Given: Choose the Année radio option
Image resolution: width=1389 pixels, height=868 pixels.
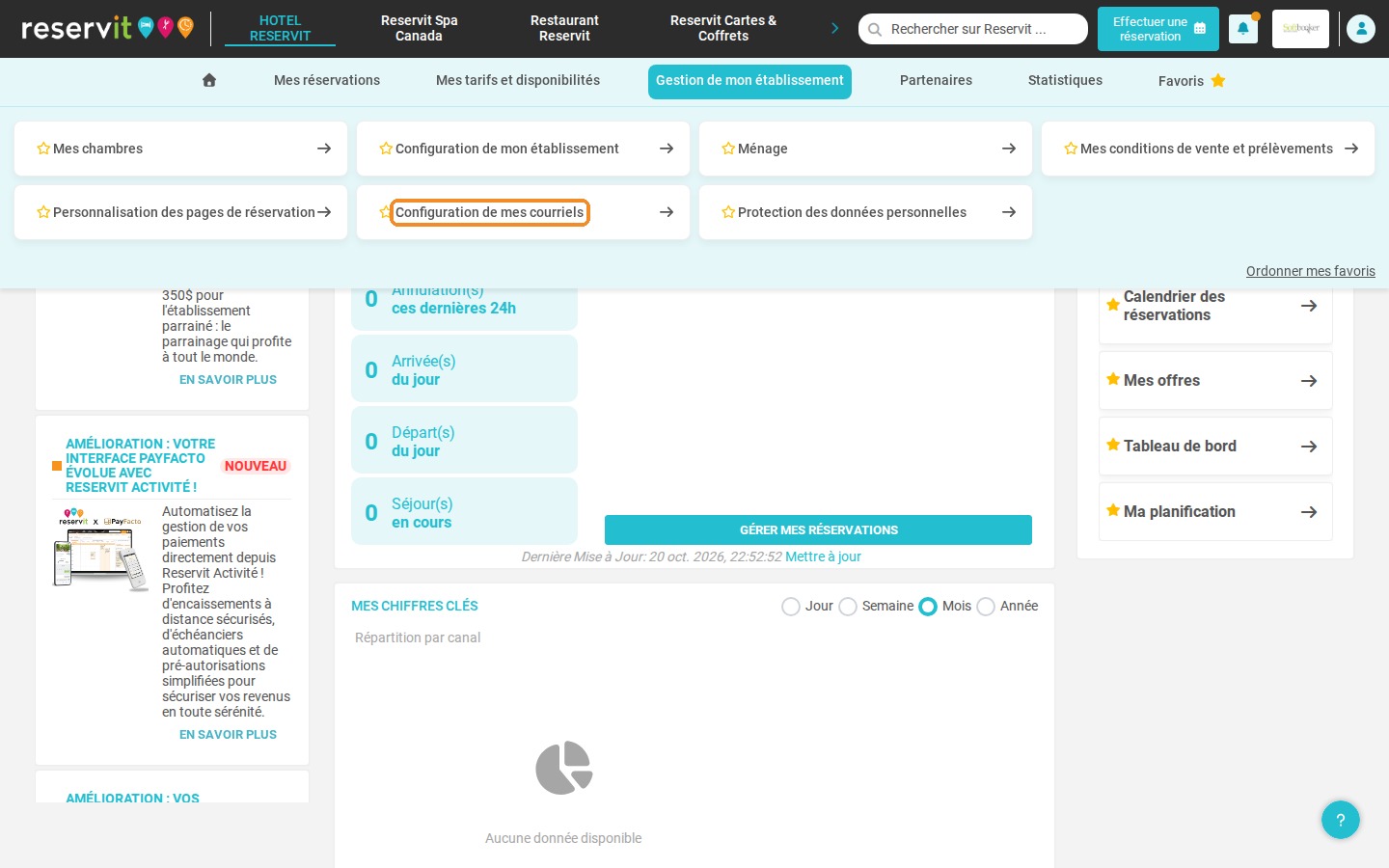Looking at the screenshot, I should (986, 607).
